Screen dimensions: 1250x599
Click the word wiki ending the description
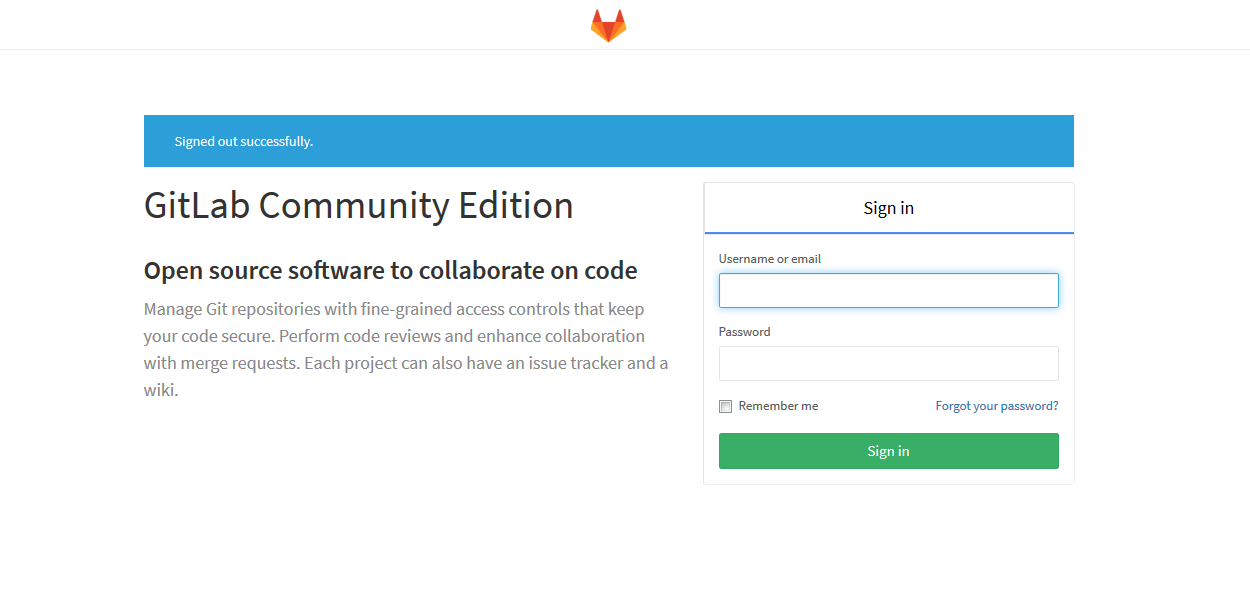[160, 390]
